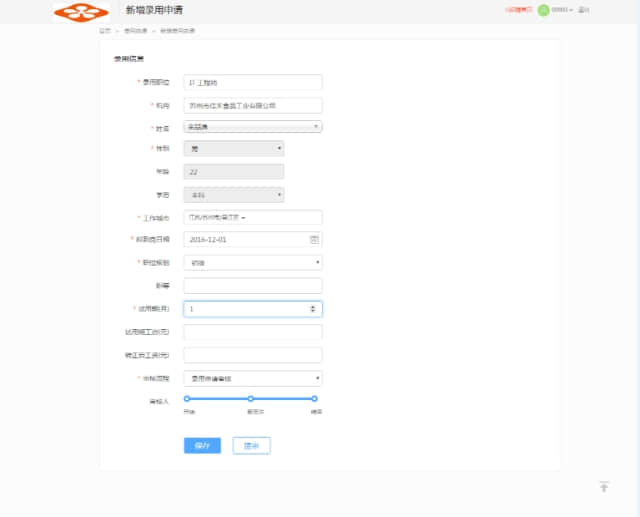Screen dimensions: 640x517
Task: Open the username menu in header
Action: point(562,10)
